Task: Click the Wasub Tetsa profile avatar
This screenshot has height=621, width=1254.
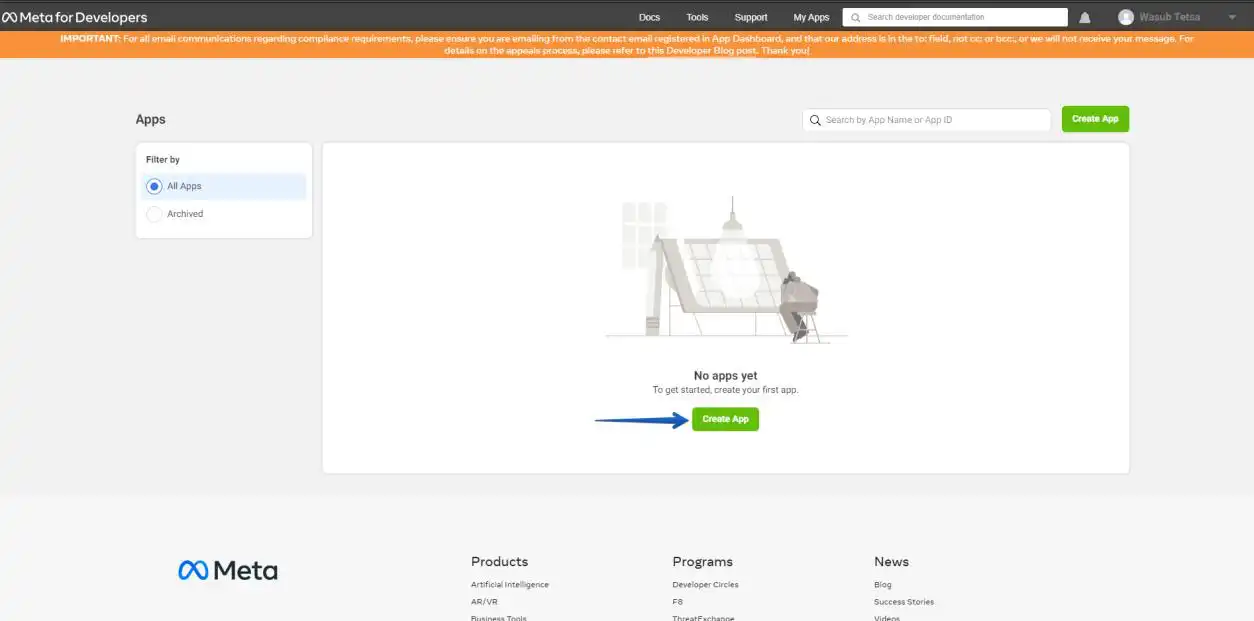Action: point(1126,17)
